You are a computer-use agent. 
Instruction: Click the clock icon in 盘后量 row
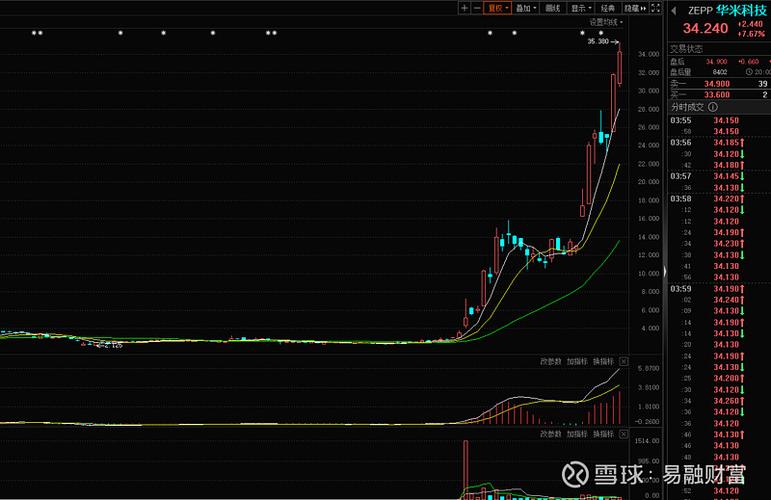[749, 72]
